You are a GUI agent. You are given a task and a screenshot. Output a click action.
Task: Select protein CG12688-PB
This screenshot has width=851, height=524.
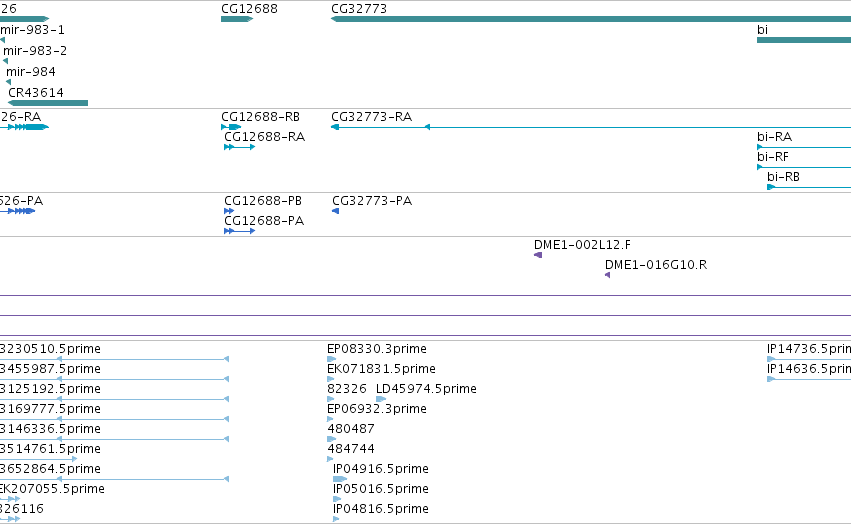click(229, 211)
